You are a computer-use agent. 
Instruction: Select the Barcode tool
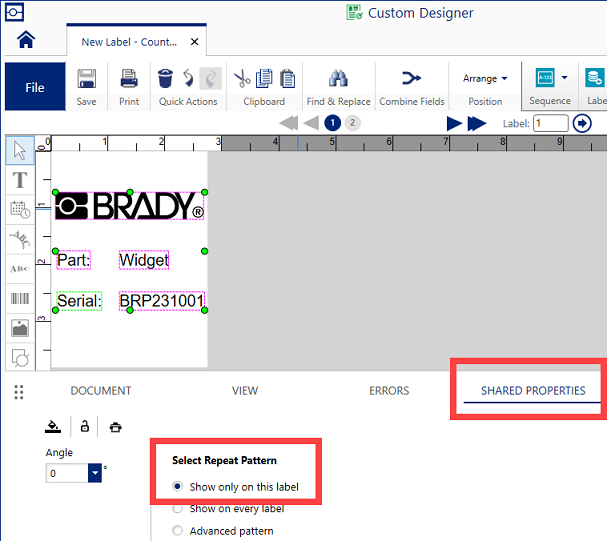[19, 298]
